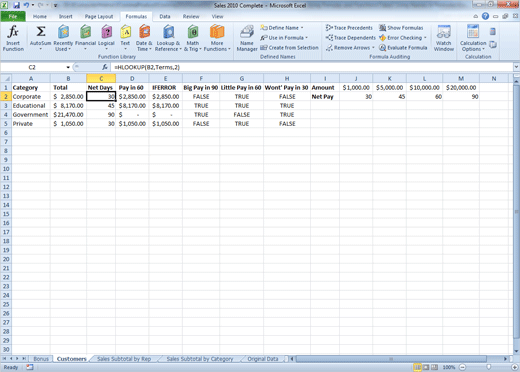
Task: Click the Calculate Now icon
Action: click(493, 32)
